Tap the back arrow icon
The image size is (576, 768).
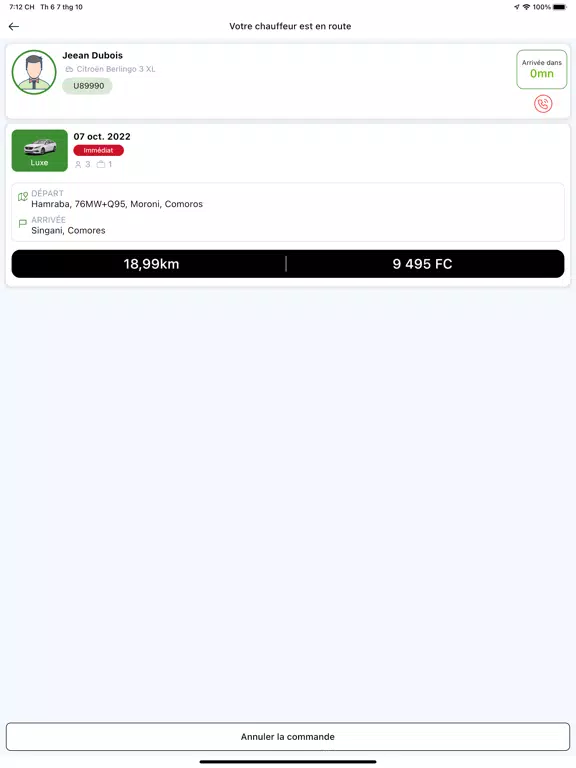14,26
